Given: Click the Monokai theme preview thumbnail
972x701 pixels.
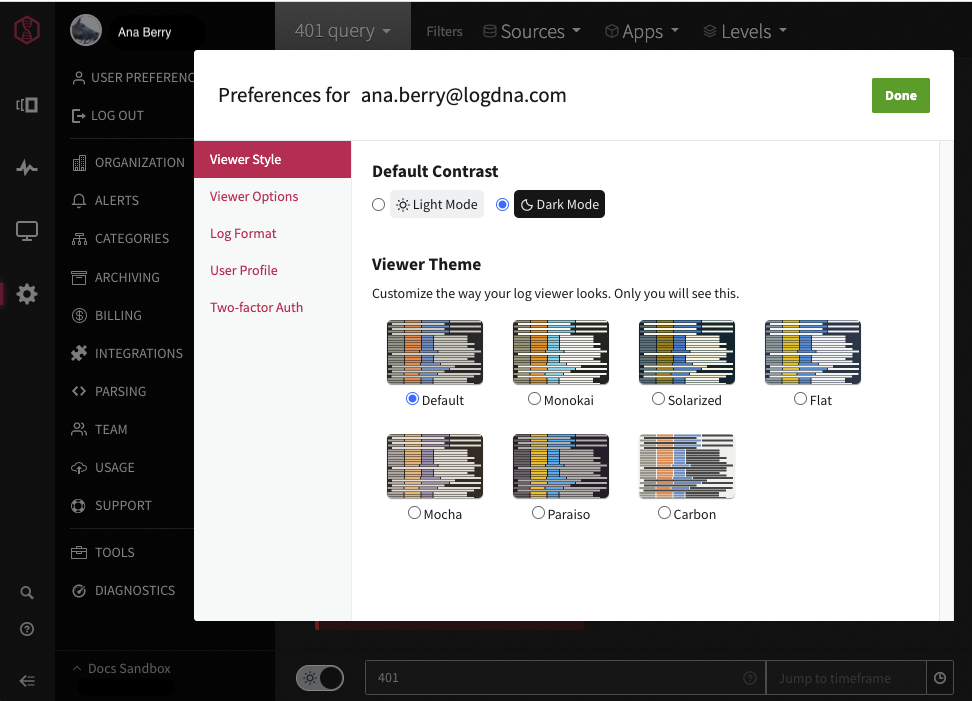Looking at the screenshot, I should click(561, 352).
